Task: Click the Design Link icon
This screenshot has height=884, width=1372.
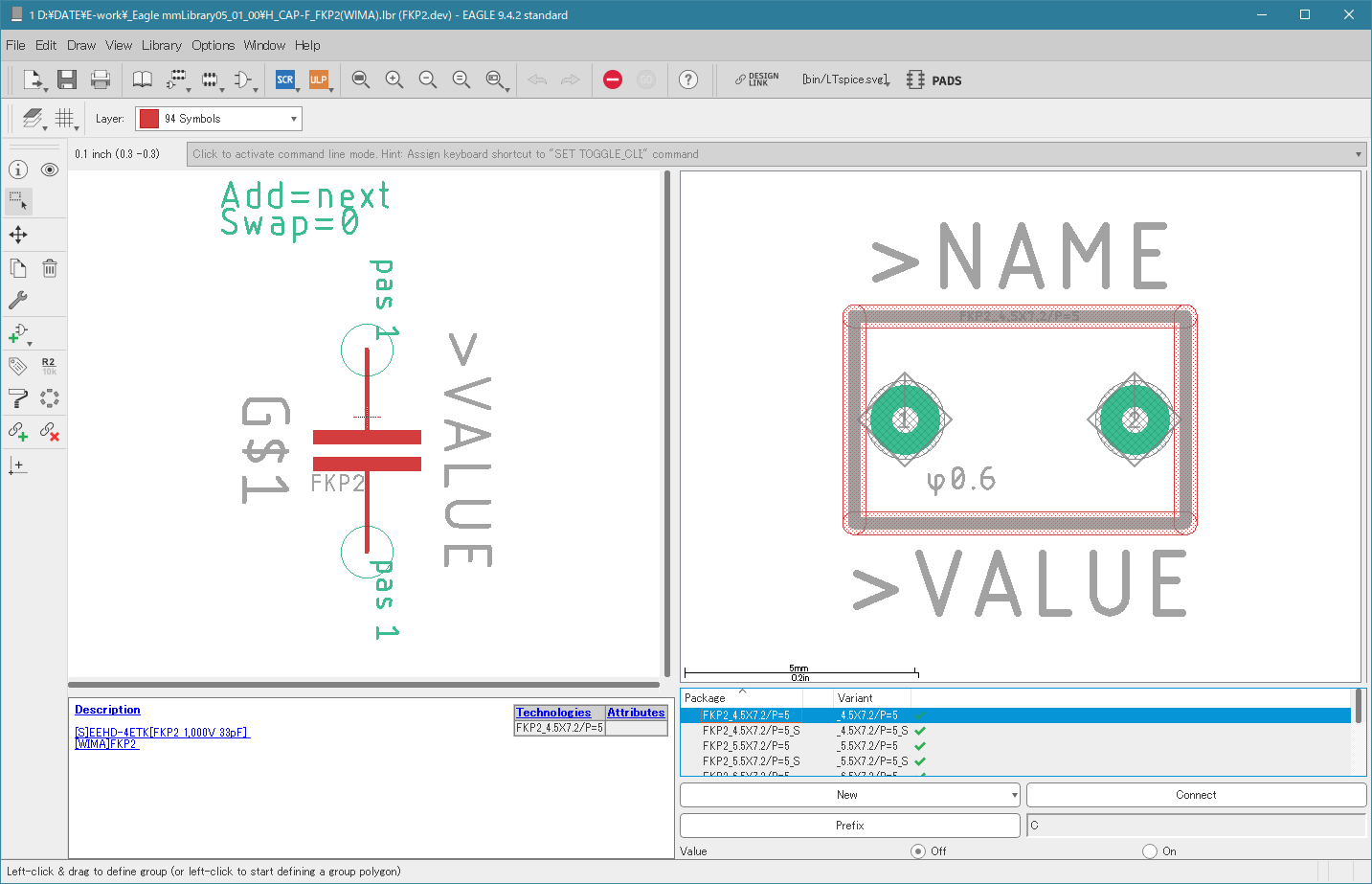Action: [x=756, y=79]
